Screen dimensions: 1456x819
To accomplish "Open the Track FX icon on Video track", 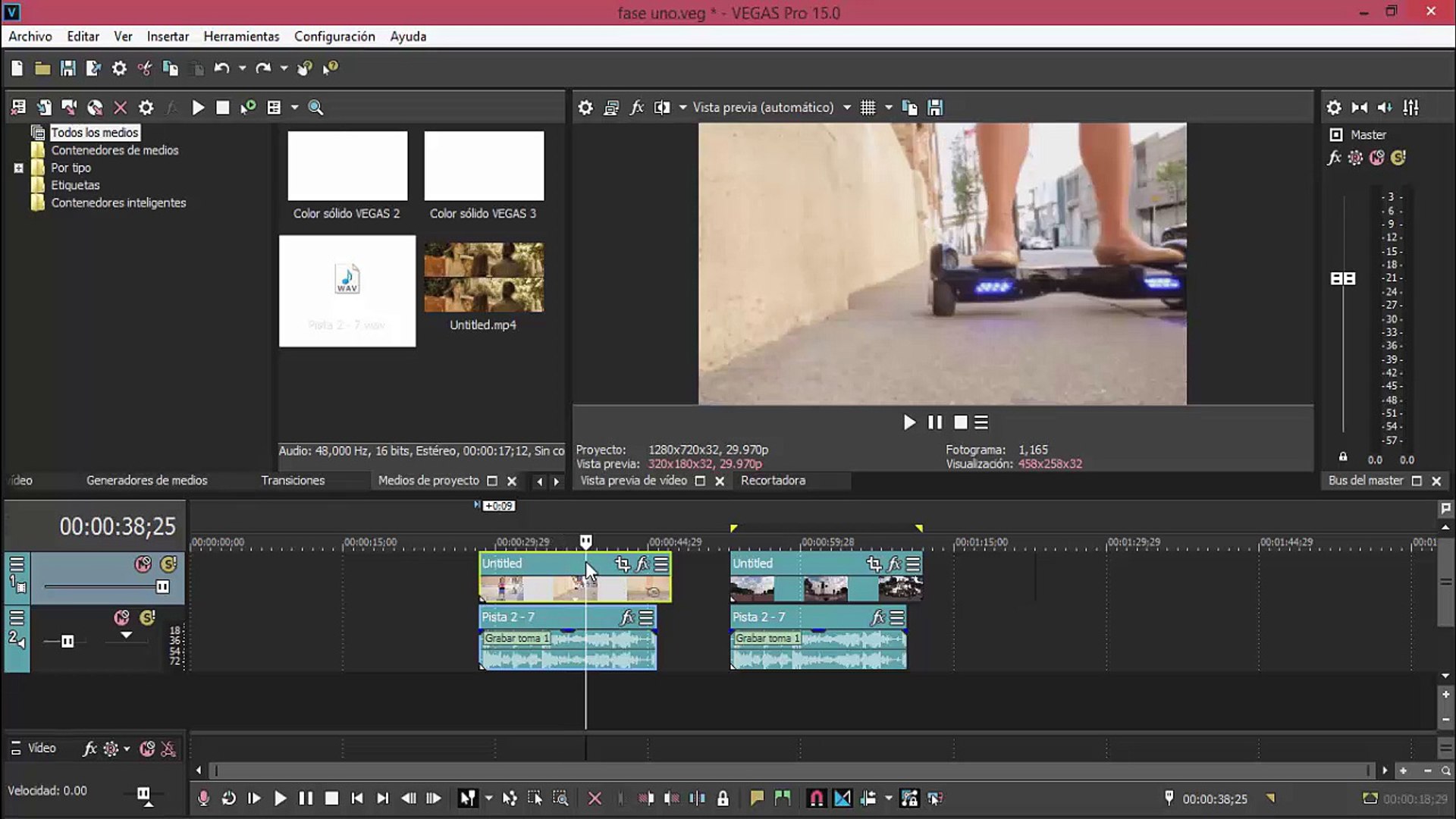I will pos(89,748).
